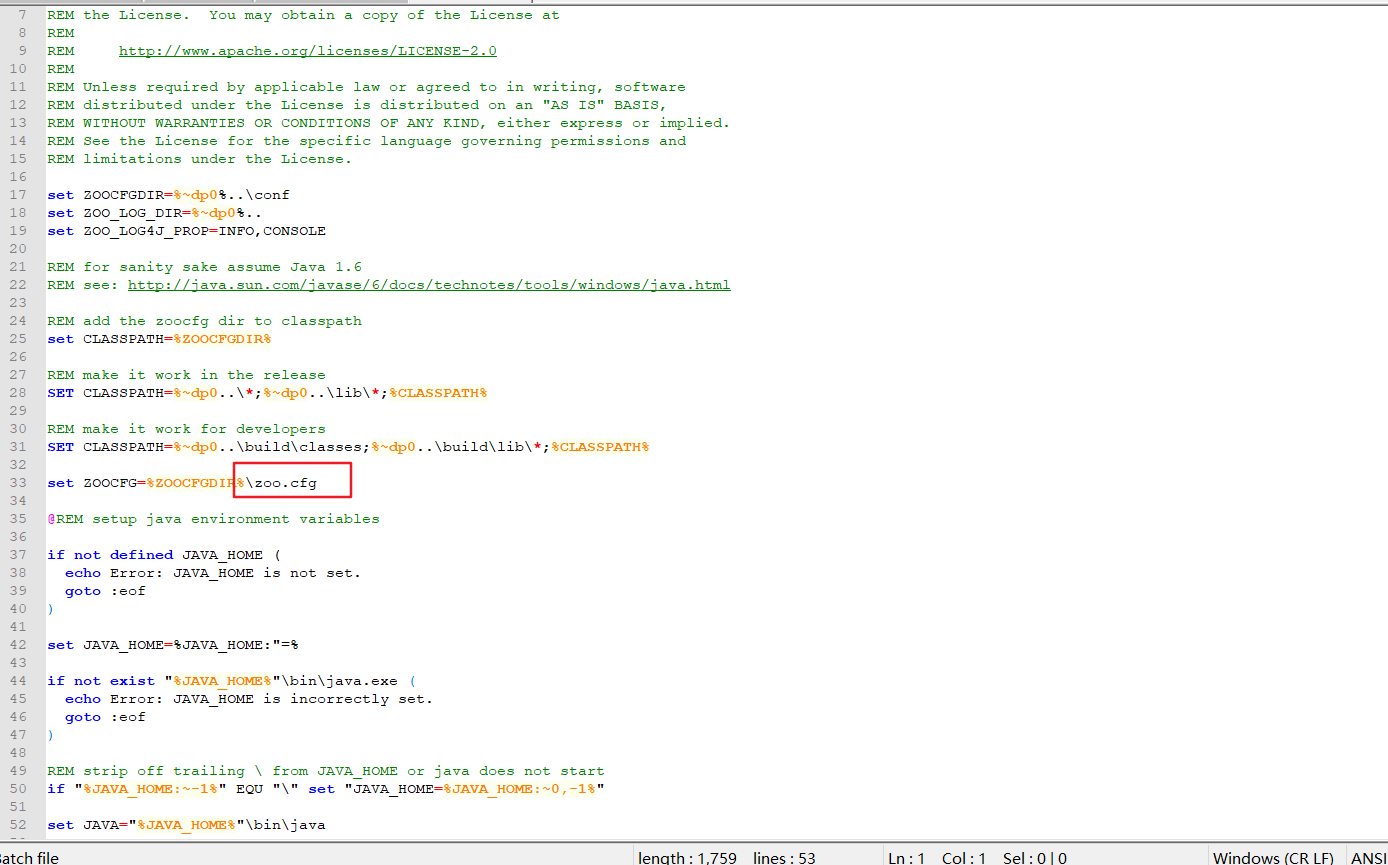Click the "set ZOO_LOG4J_PROP=INFO,CONSOLE" line

point(186,231)
